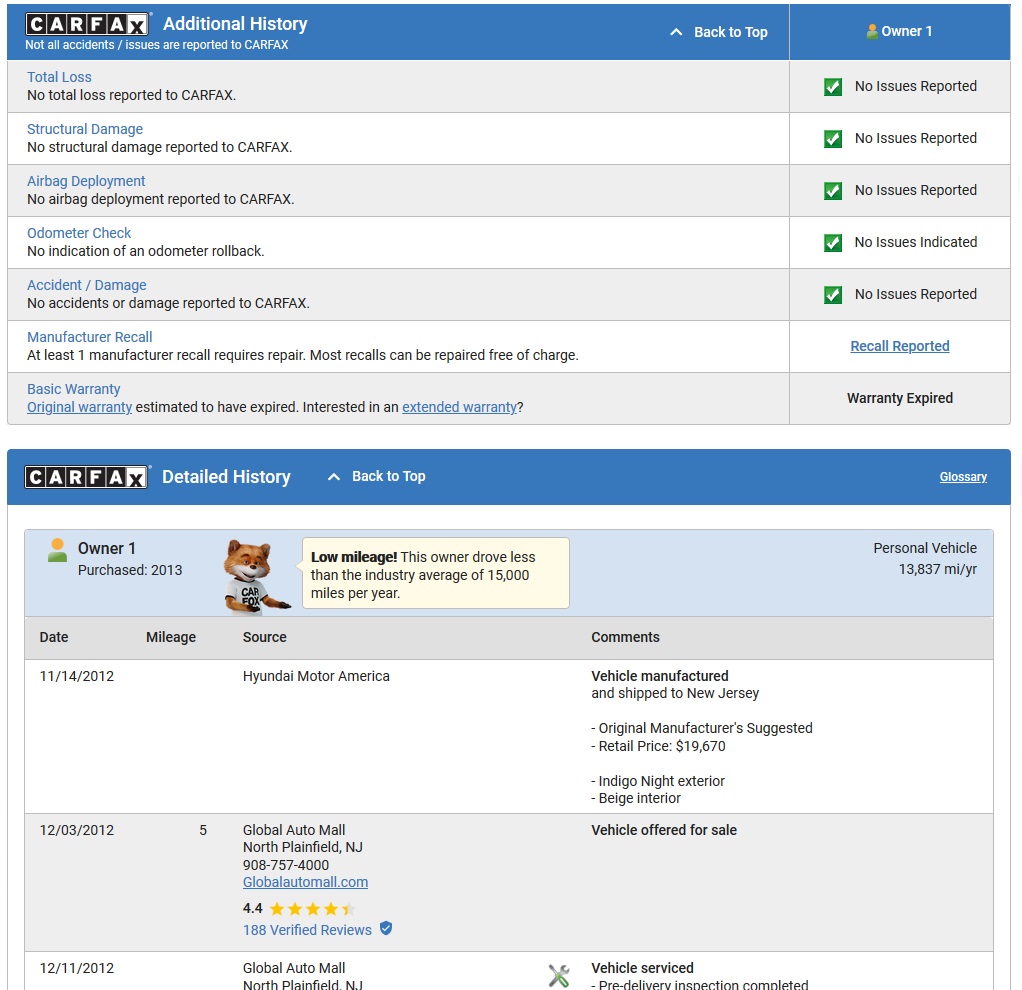Click the Date column header

[x=53, y=637]
